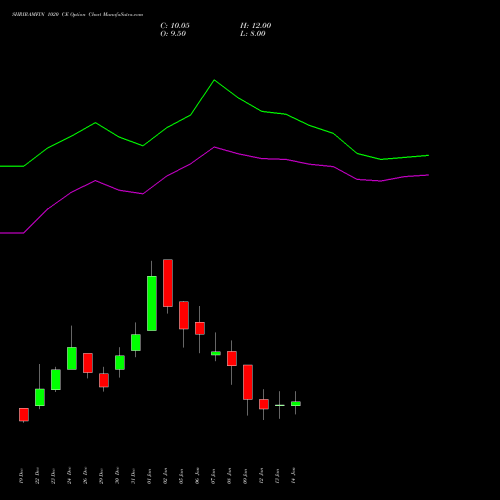The image size is (500, 500).
Task: Click the close value 'C: 10.05'
Action: click(x=175, y=26)
